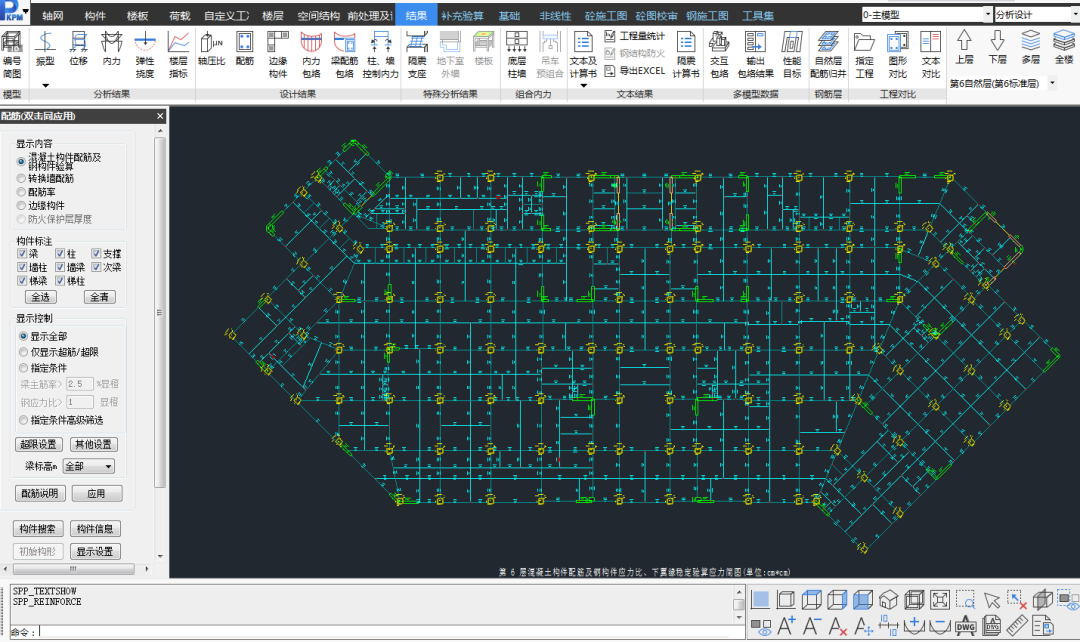
Task: Click the DWG export easel icon
Action: (966, 625)
